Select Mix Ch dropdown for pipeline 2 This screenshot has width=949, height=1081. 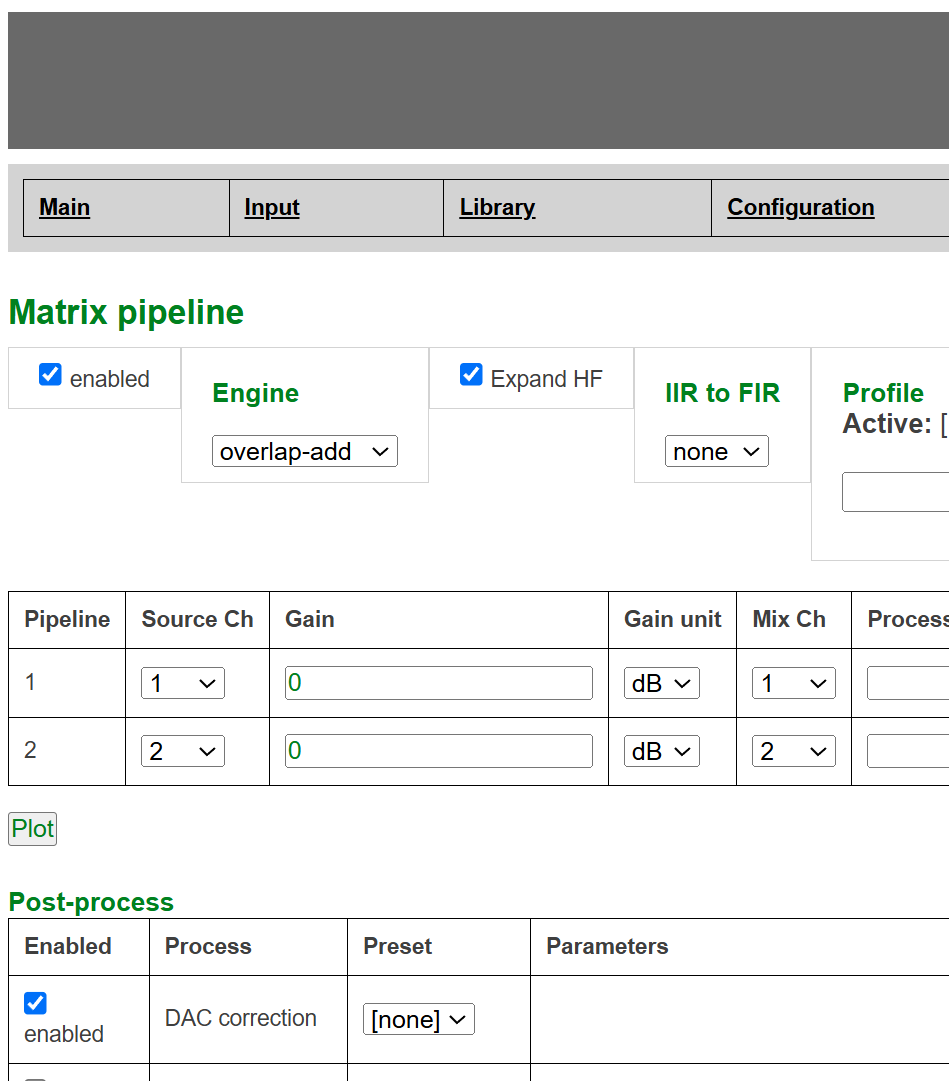[x=793, y=751]
